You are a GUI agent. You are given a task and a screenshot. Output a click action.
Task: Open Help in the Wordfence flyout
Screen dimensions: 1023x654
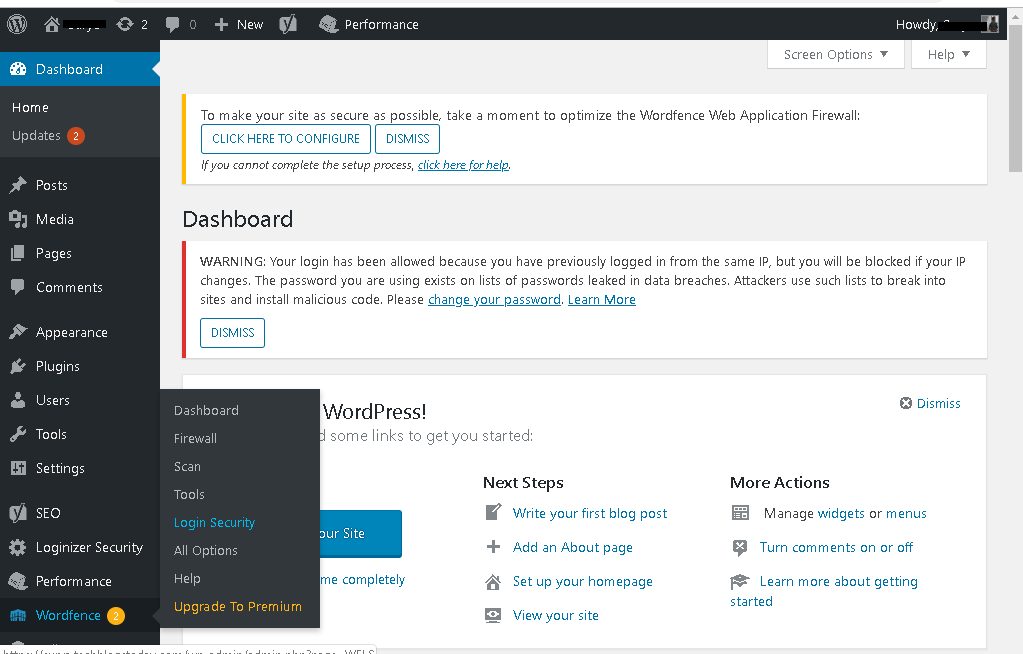coord(187,579)
